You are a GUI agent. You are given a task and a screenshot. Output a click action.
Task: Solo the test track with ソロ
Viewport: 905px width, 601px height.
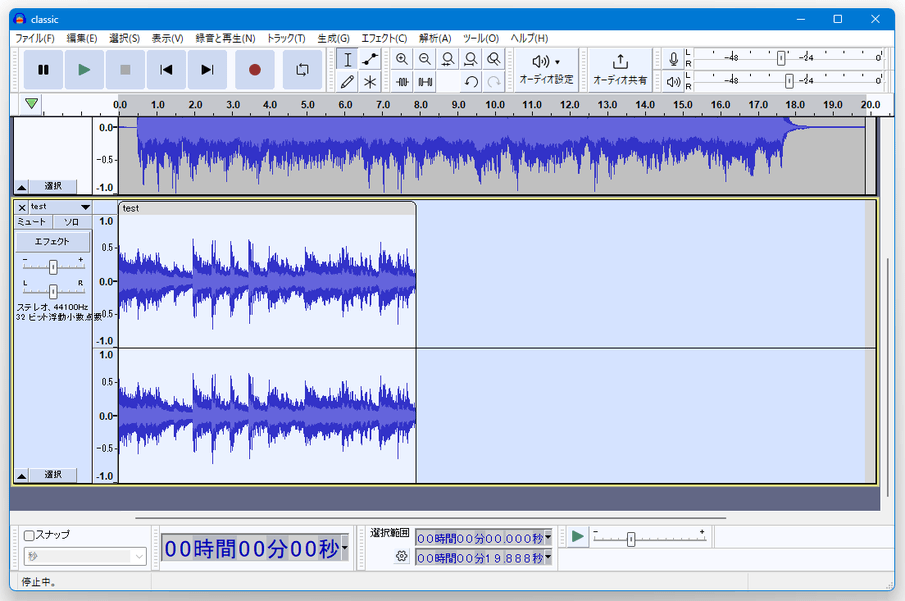[72, 222]
